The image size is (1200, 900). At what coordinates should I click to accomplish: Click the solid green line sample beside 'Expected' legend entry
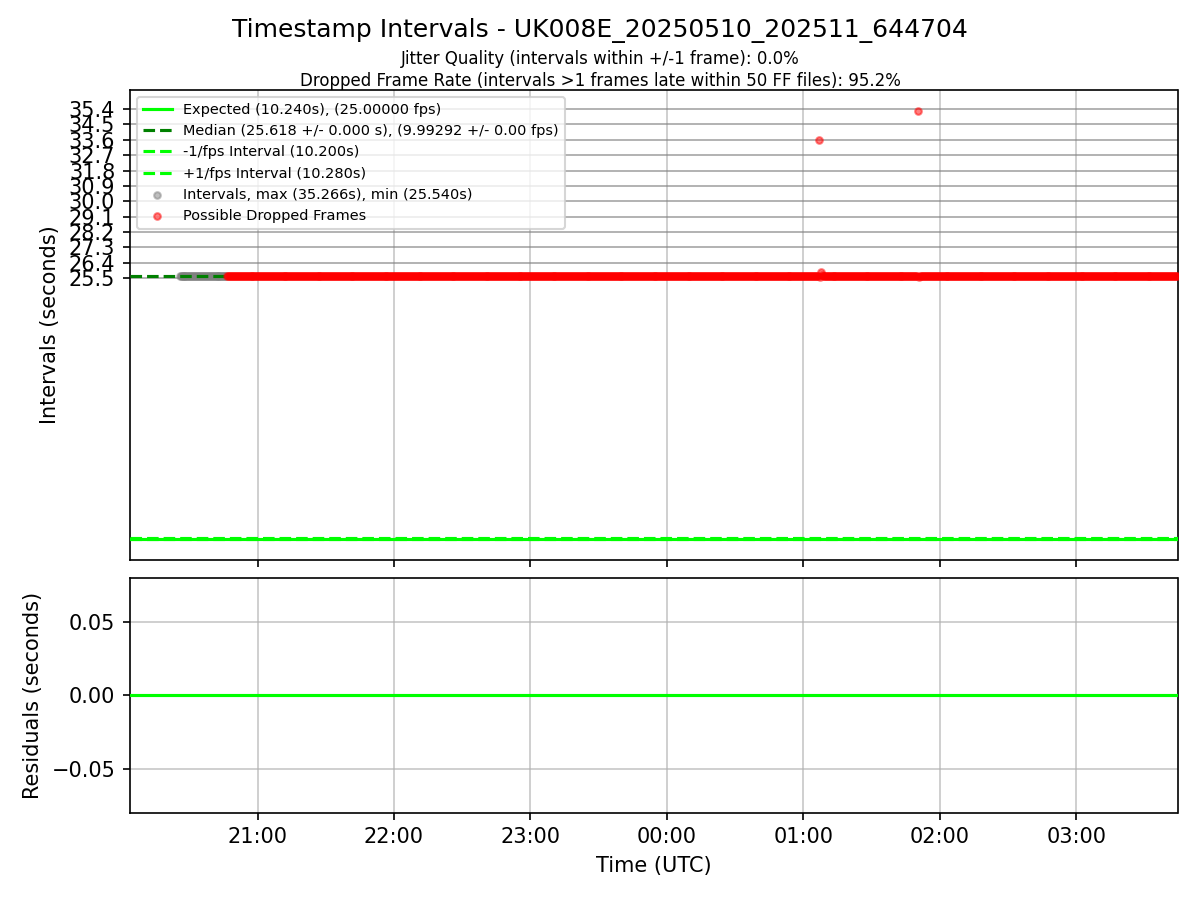click(x=157, y=109)
